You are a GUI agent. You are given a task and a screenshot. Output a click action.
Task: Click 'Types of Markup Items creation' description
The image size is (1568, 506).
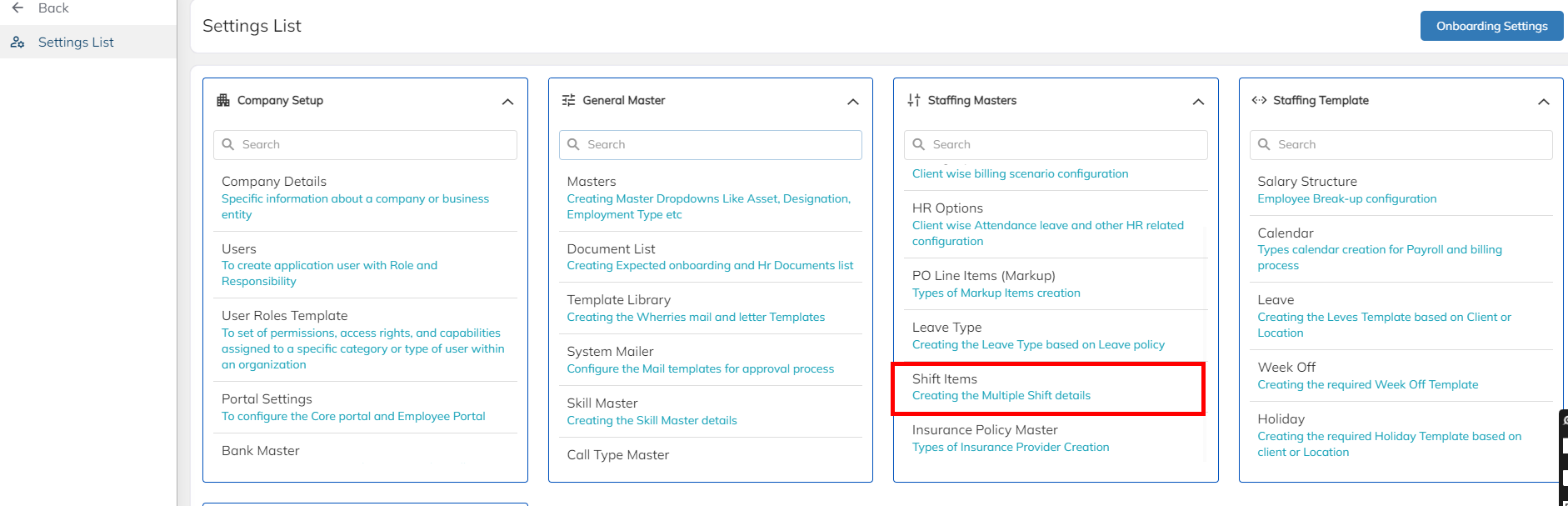point(996,293)
